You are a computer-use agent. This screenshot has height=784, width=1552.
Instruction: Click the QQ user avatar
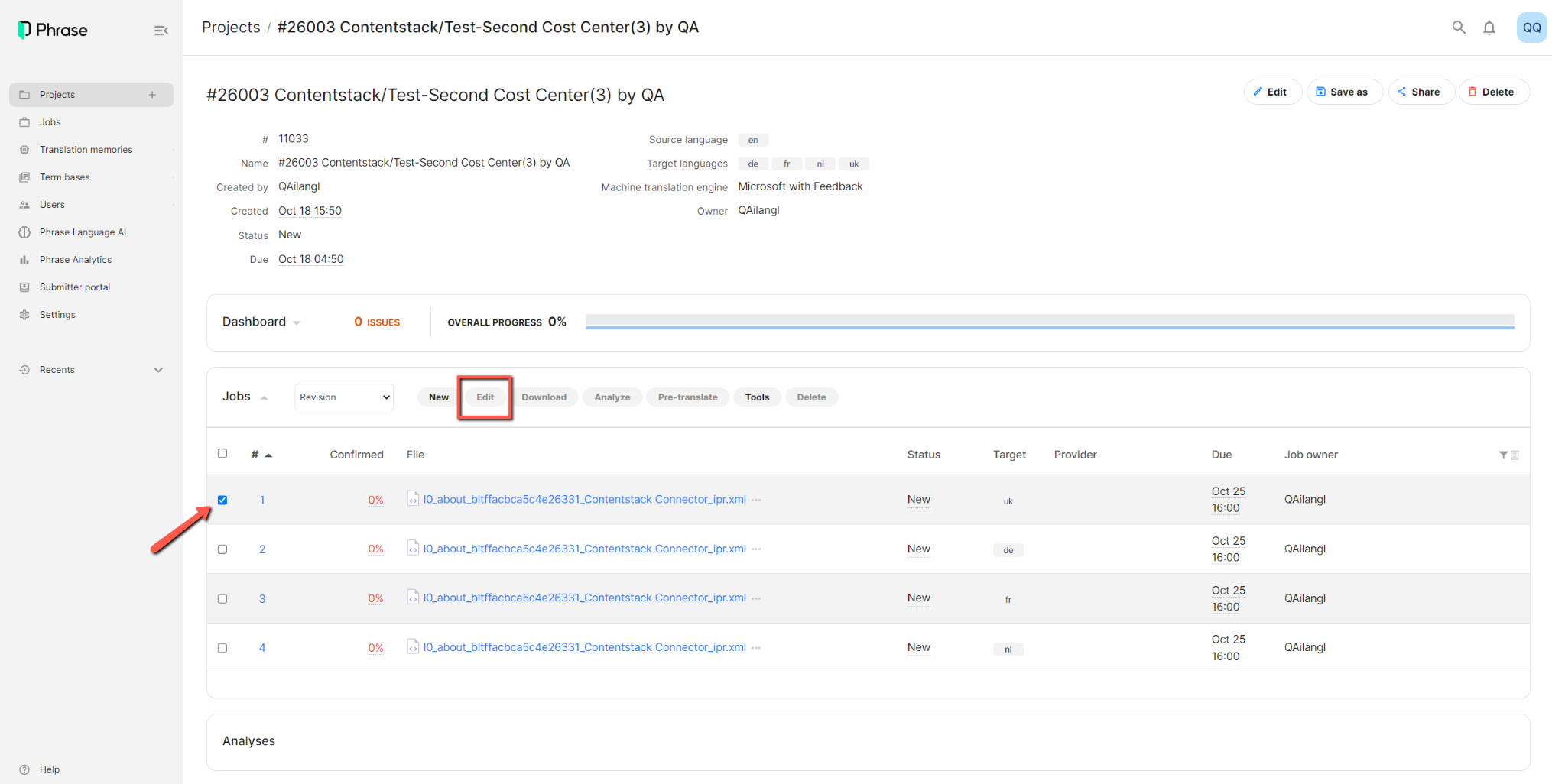pyautogui.click(x=1531, y=28)
